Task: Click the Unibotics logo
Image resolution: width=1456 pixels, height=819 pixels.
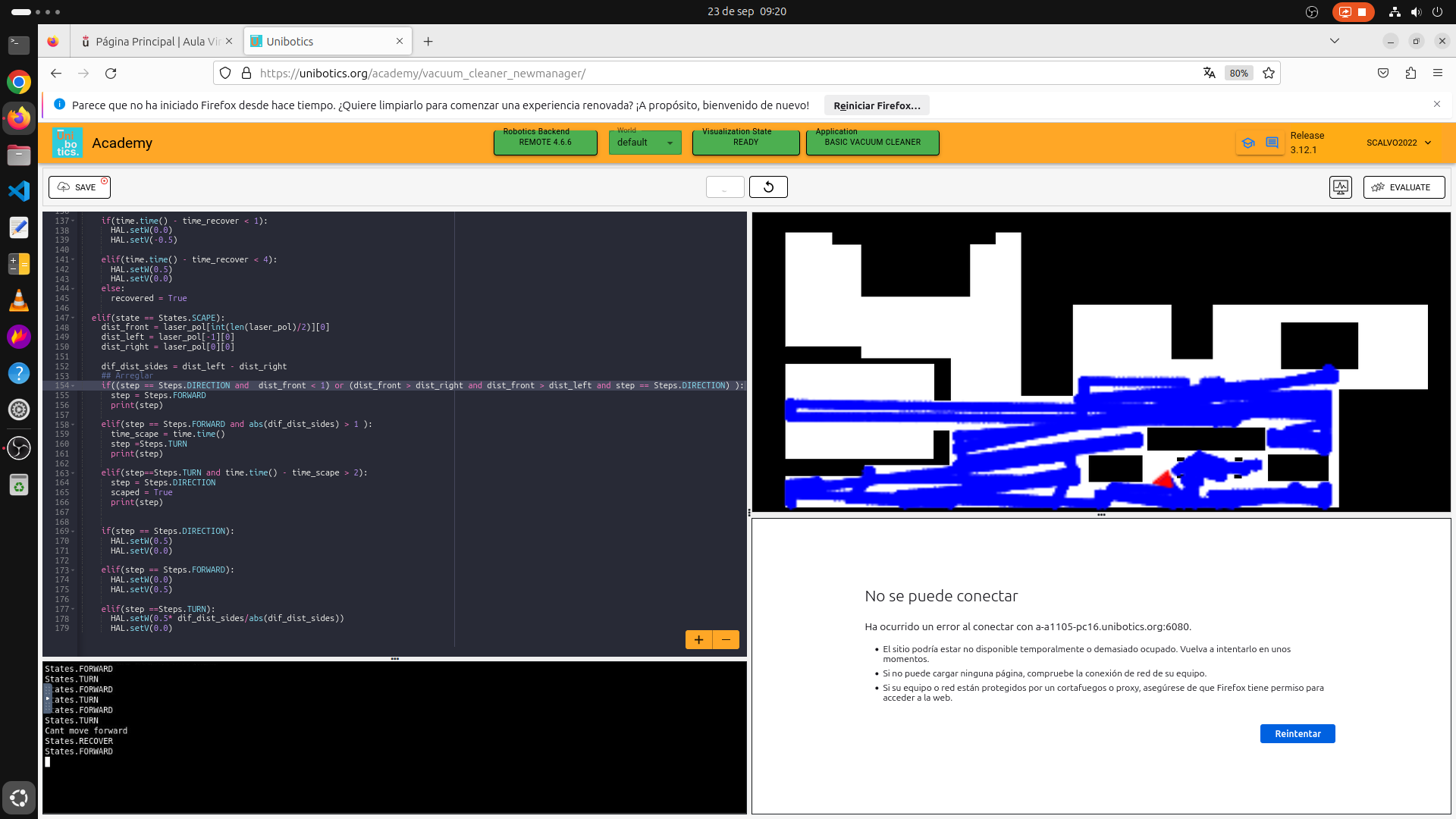Action: [x=67, y=143]
